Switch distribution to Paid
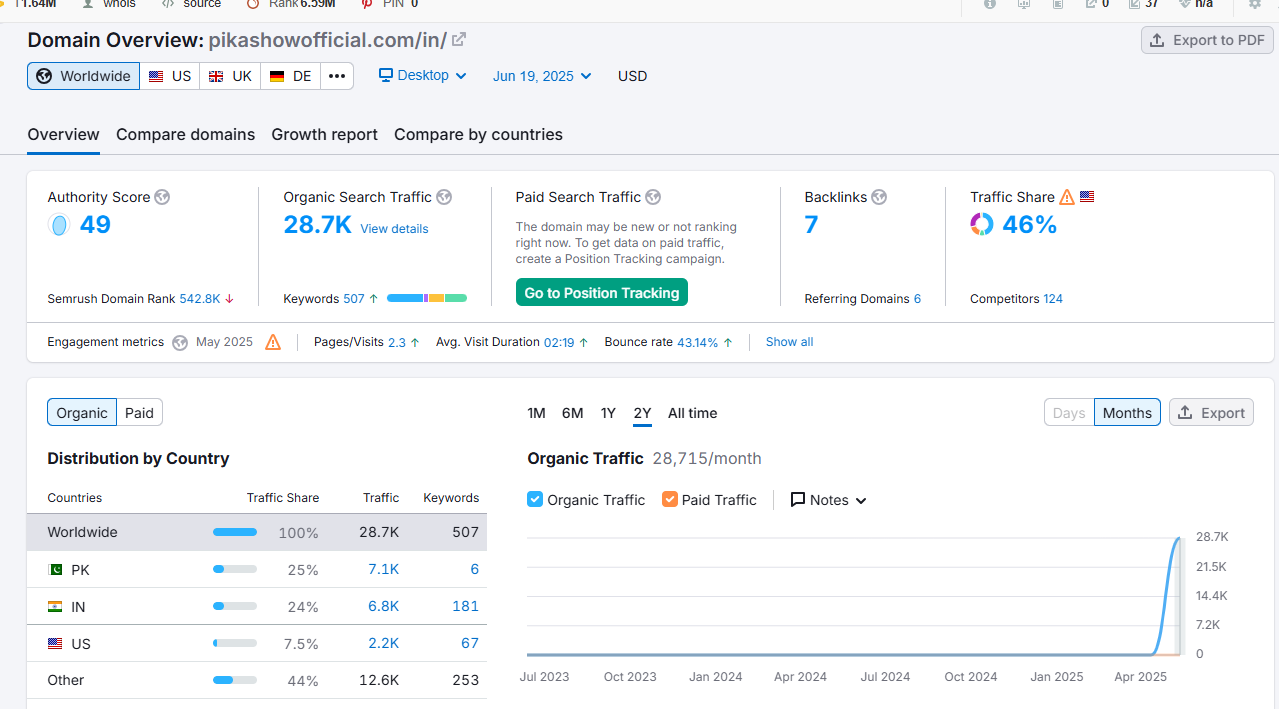 tap(140, 413)
